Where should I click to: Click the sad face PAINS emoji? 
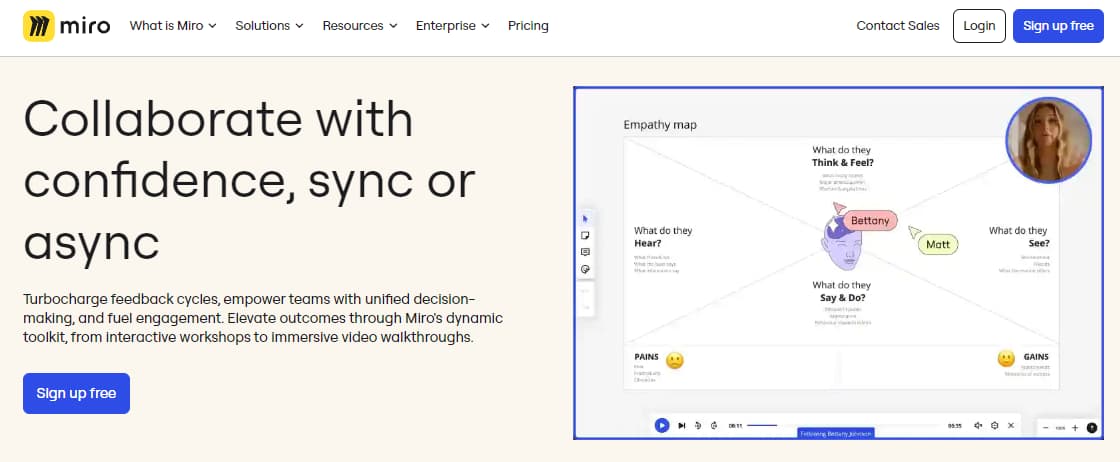(674, 360)
